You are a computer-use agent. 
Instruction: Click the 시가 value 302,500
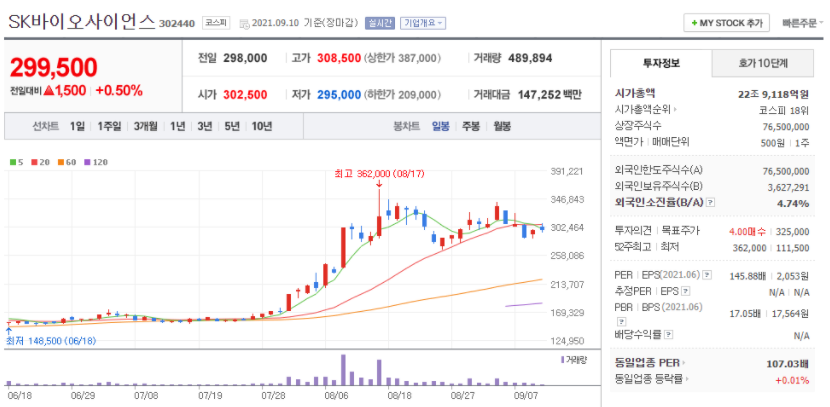[x=245, y=95]
